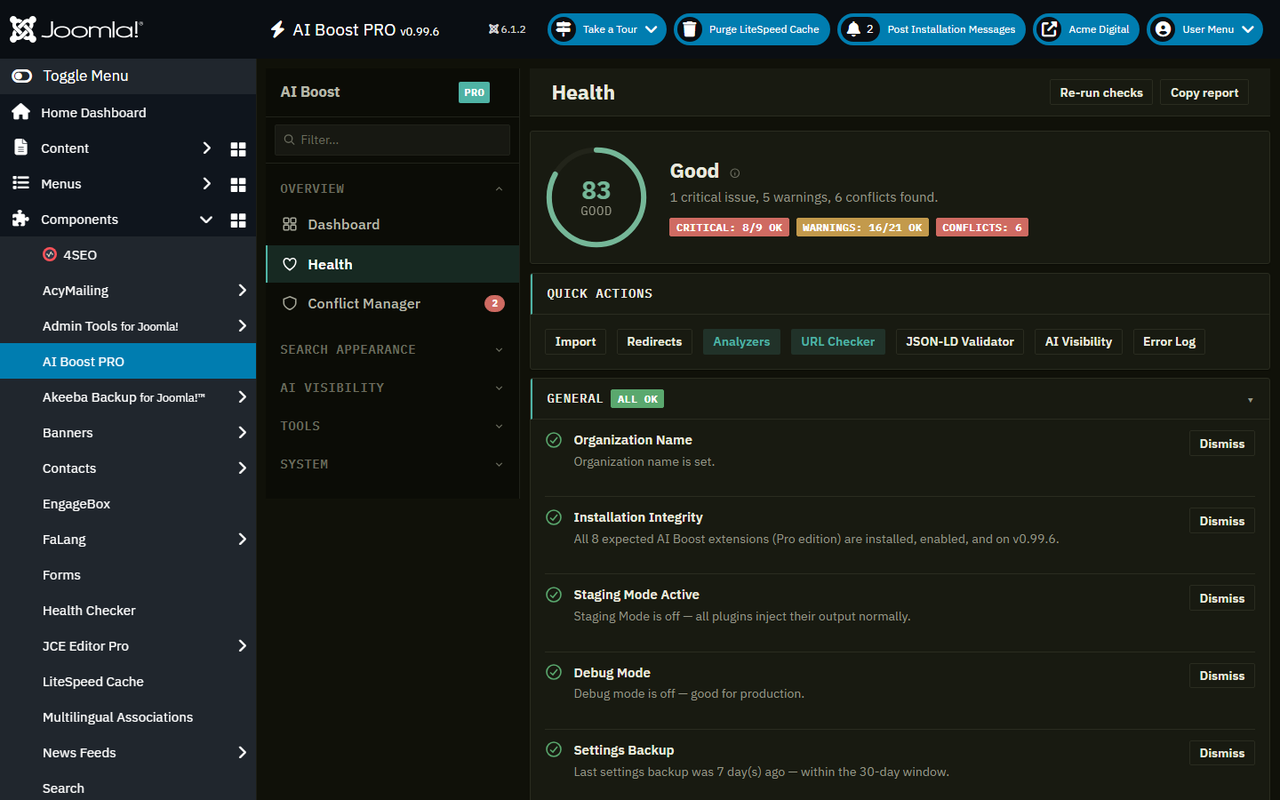The height and width of the screenshot is (800, 1280).
Task: Click the WARNINGS: 16/21 OK badge
Action: [862, 228]
